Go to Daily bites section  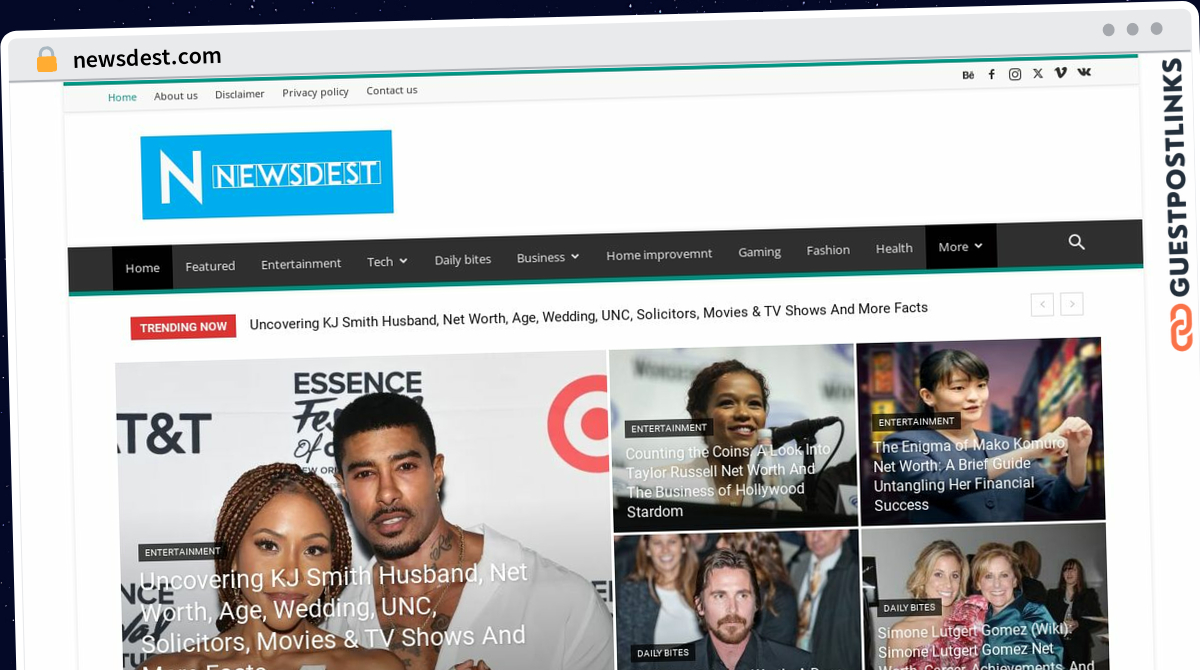pos(463,259)
